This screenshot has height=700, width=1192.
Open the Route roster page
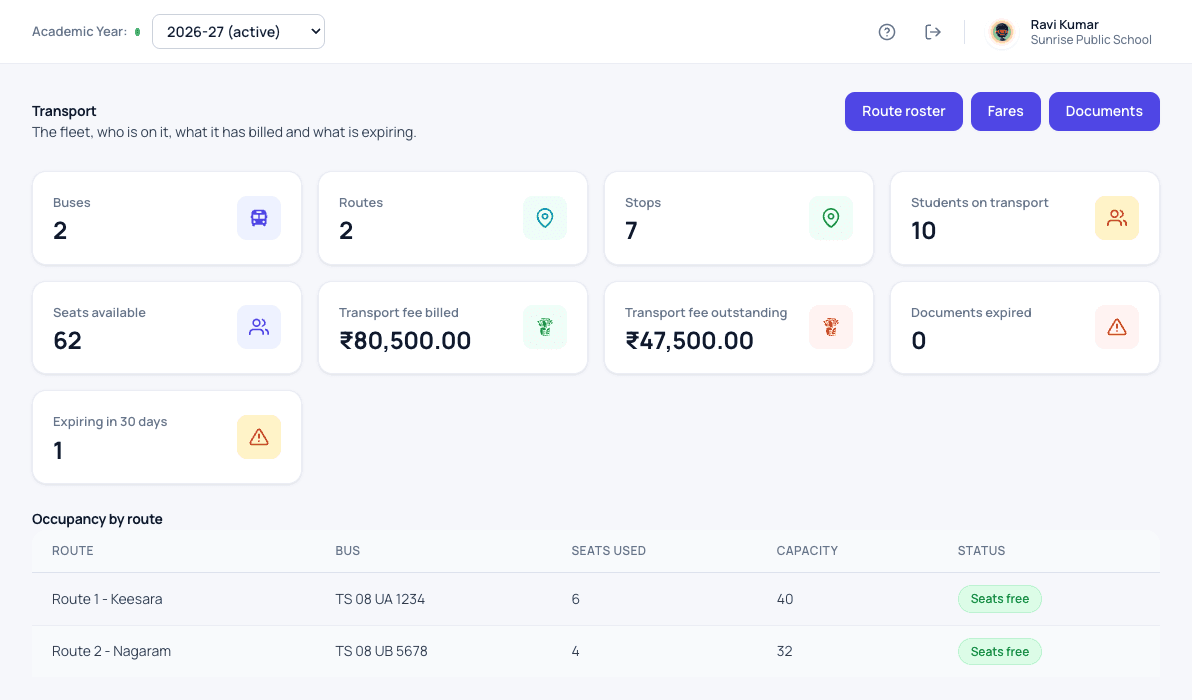click(x=904, y=111)
